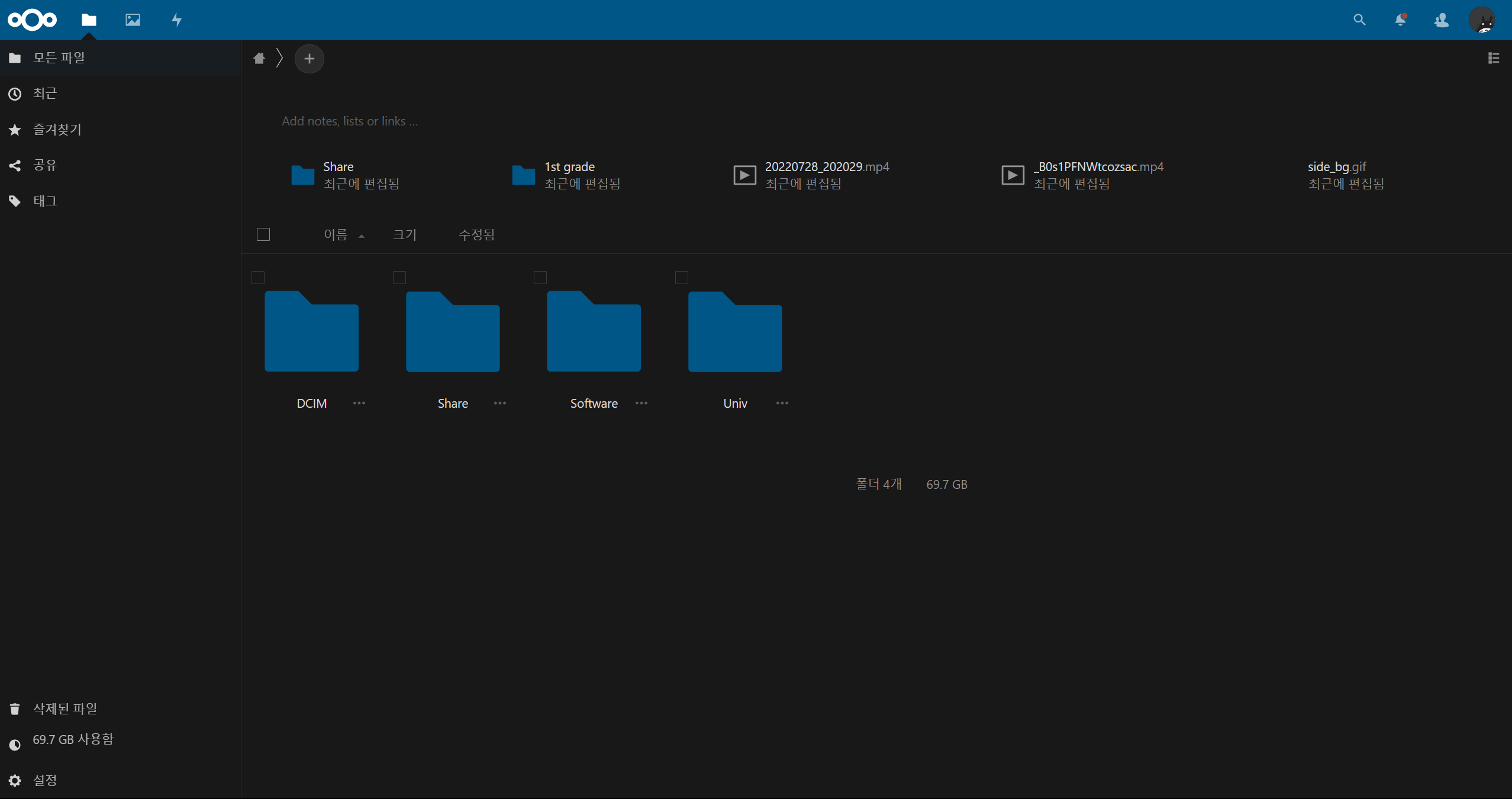The image size is (1512, 799).
Task: Open the Activity lightning icon
Action: tap(176, 20)
